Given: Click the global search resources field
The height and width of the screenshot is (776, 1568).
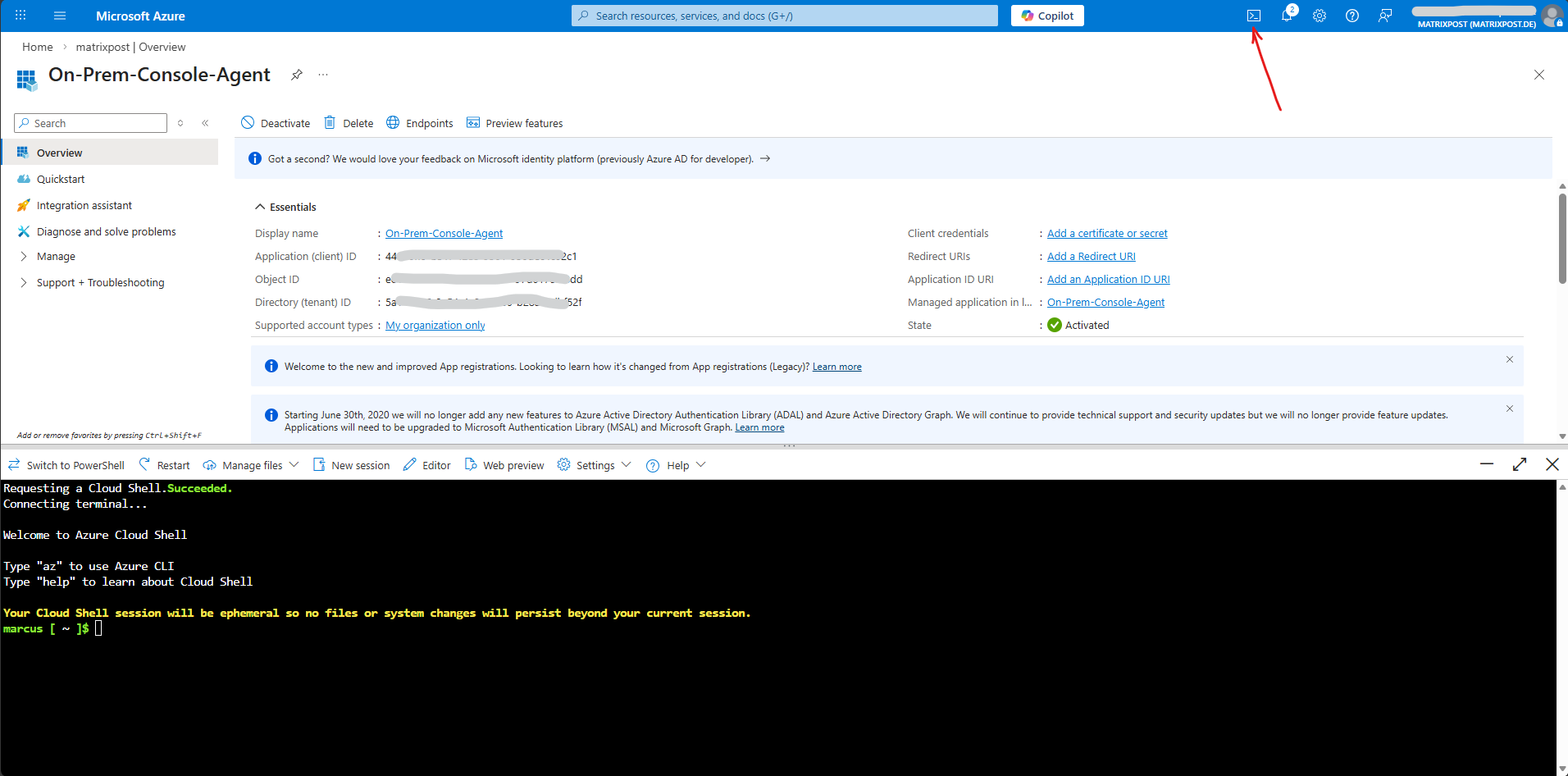Looking at the screenshot, I should 784,16.
